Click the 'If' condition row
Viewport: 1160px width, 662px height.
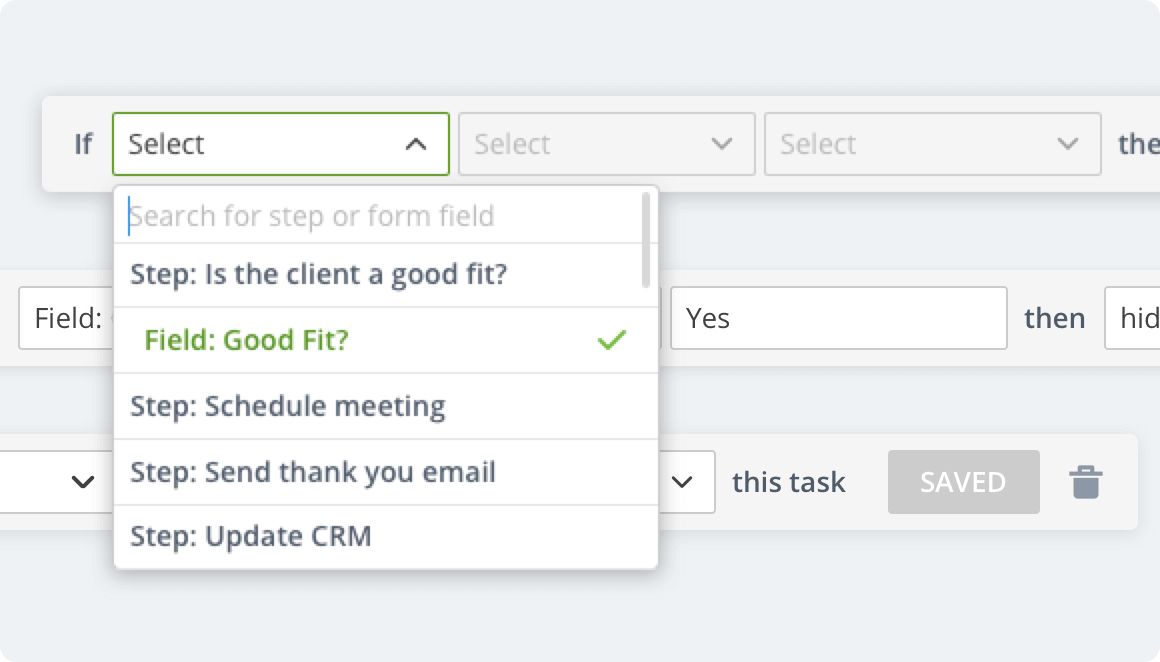pos(83,144)
